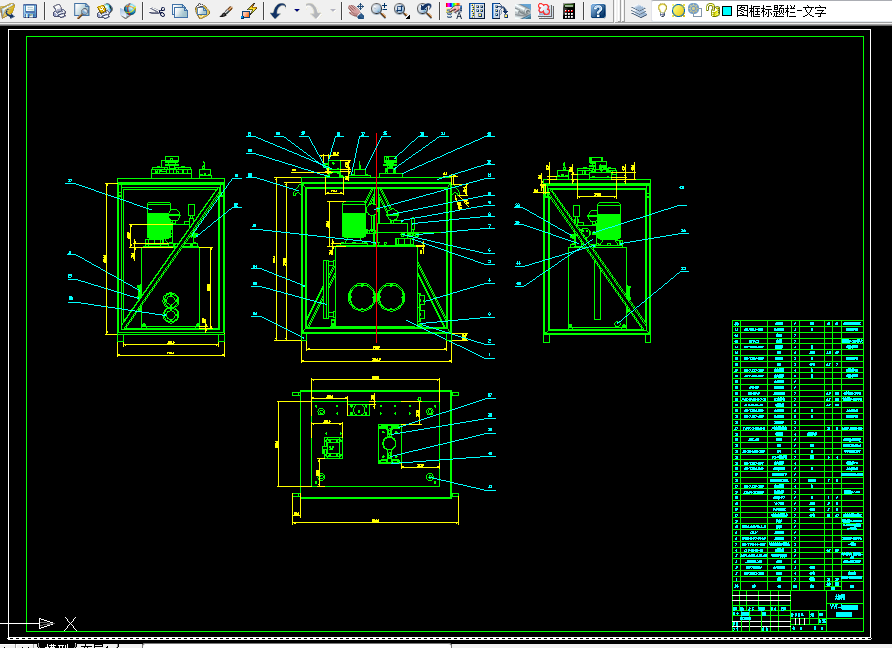Open the Markup Set Manager icon
The width and height of the screenshot is (892, 648).
pos(545,10)
